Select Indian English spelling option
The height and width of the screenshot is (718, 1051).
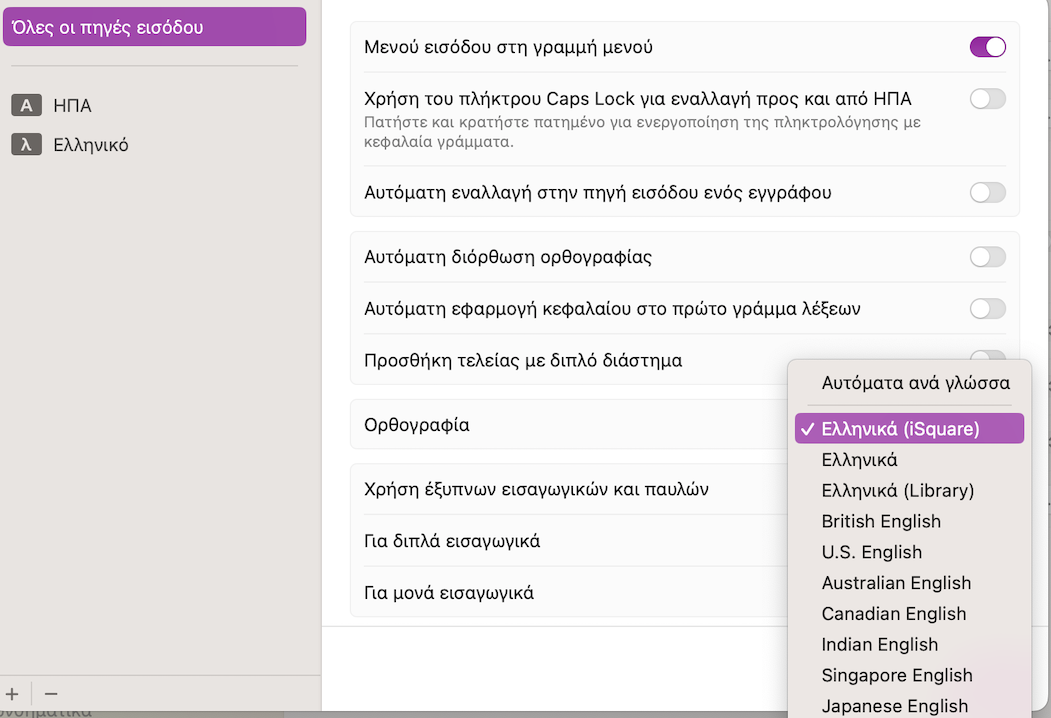coord(879,645)
